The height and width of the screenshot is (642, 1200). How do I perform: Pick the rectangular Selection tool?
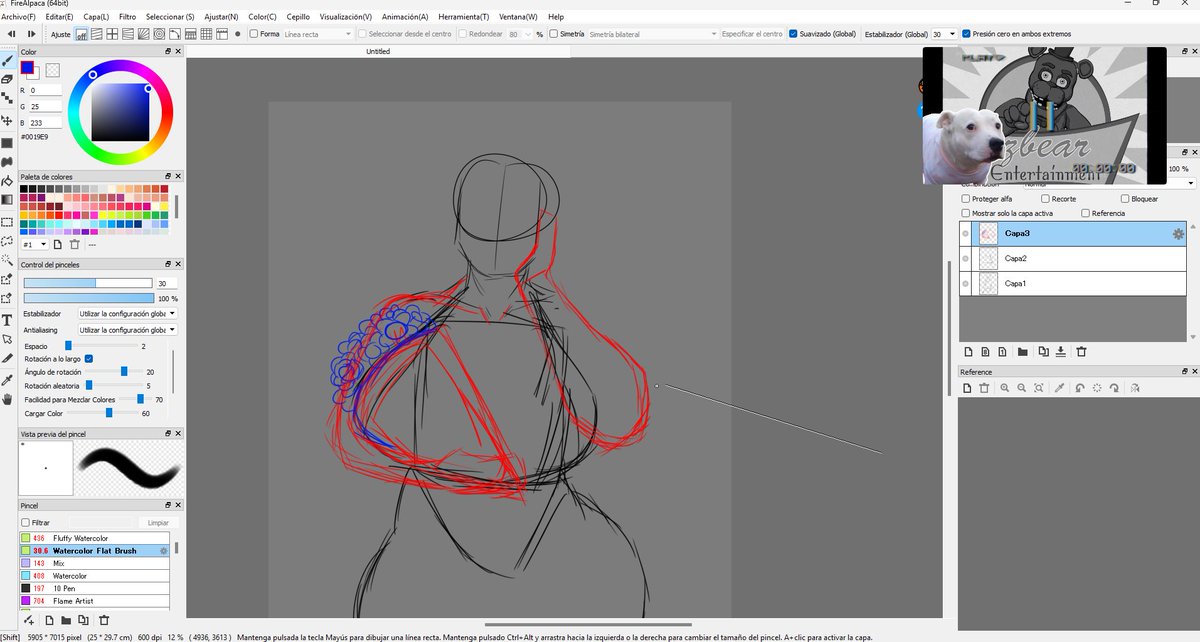pyautogui.click(x=7, y=222)
